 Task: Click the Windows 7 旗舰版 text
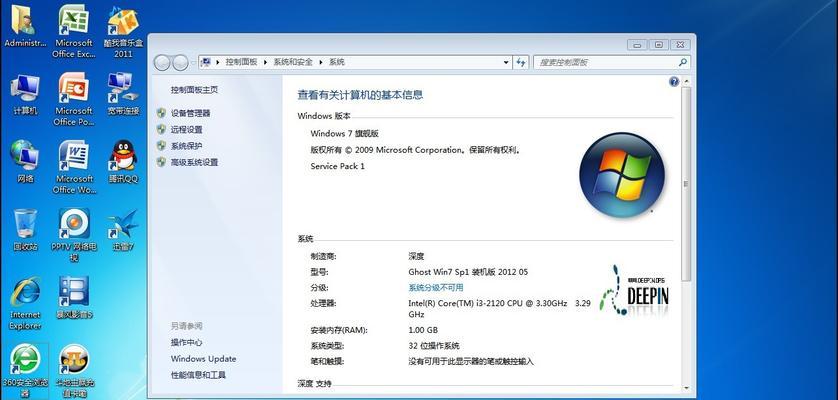[x=344, y=133]
